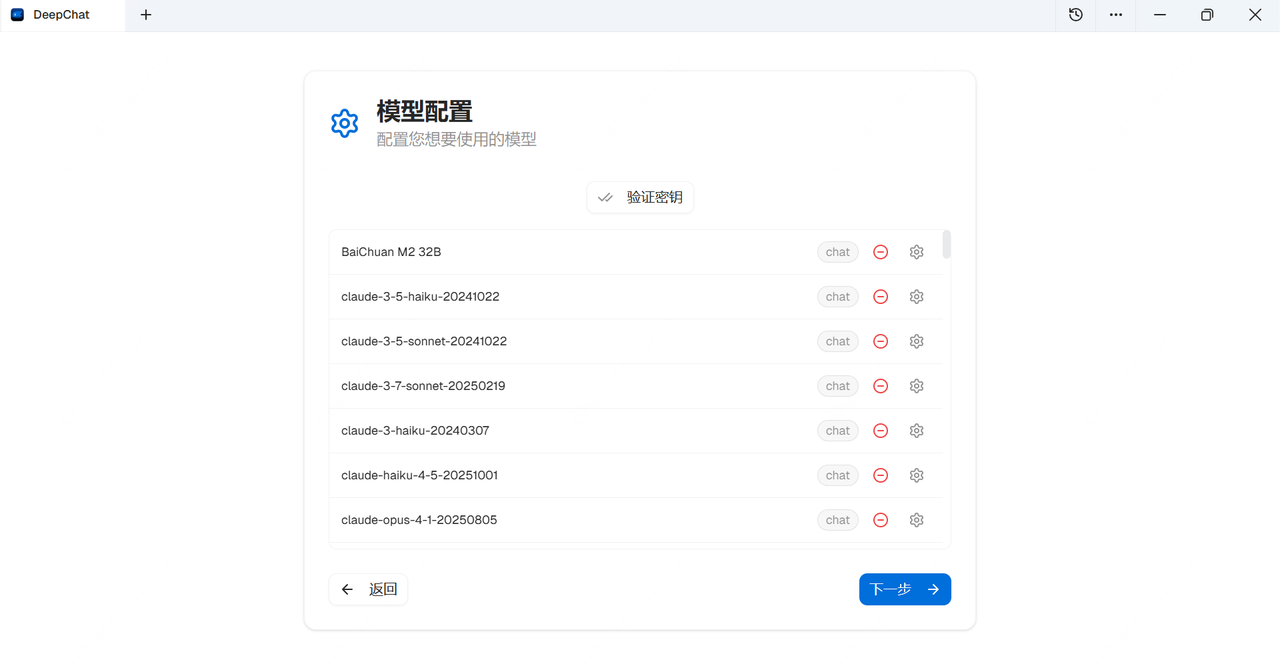The image size is (1280, 666).
Task: Open claude-3-7-sonnet-20250219 settings gear
Action: click(x=916, y=386)
